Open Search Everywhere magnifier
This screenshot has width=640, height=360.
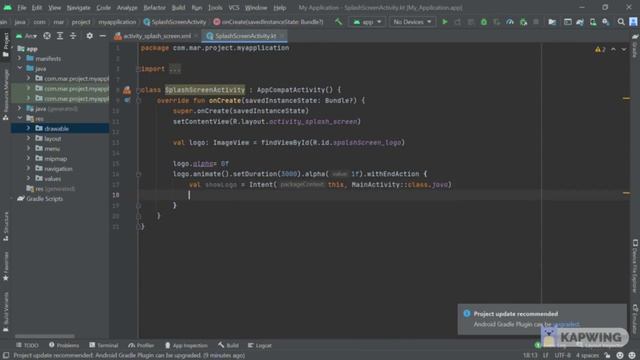coord(621,22)
